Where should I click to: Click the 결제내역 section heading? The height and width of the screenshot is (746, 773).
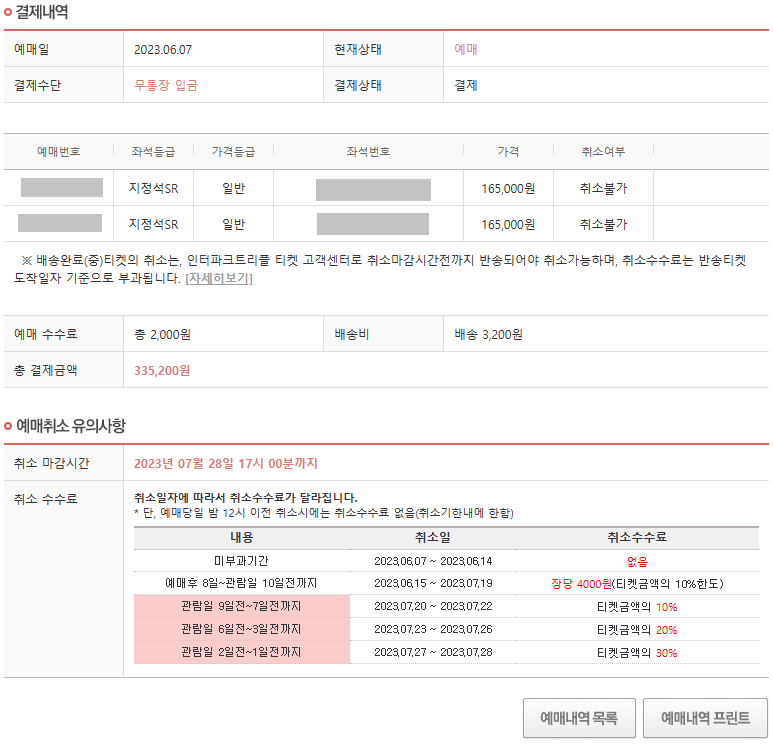point(42,12)
